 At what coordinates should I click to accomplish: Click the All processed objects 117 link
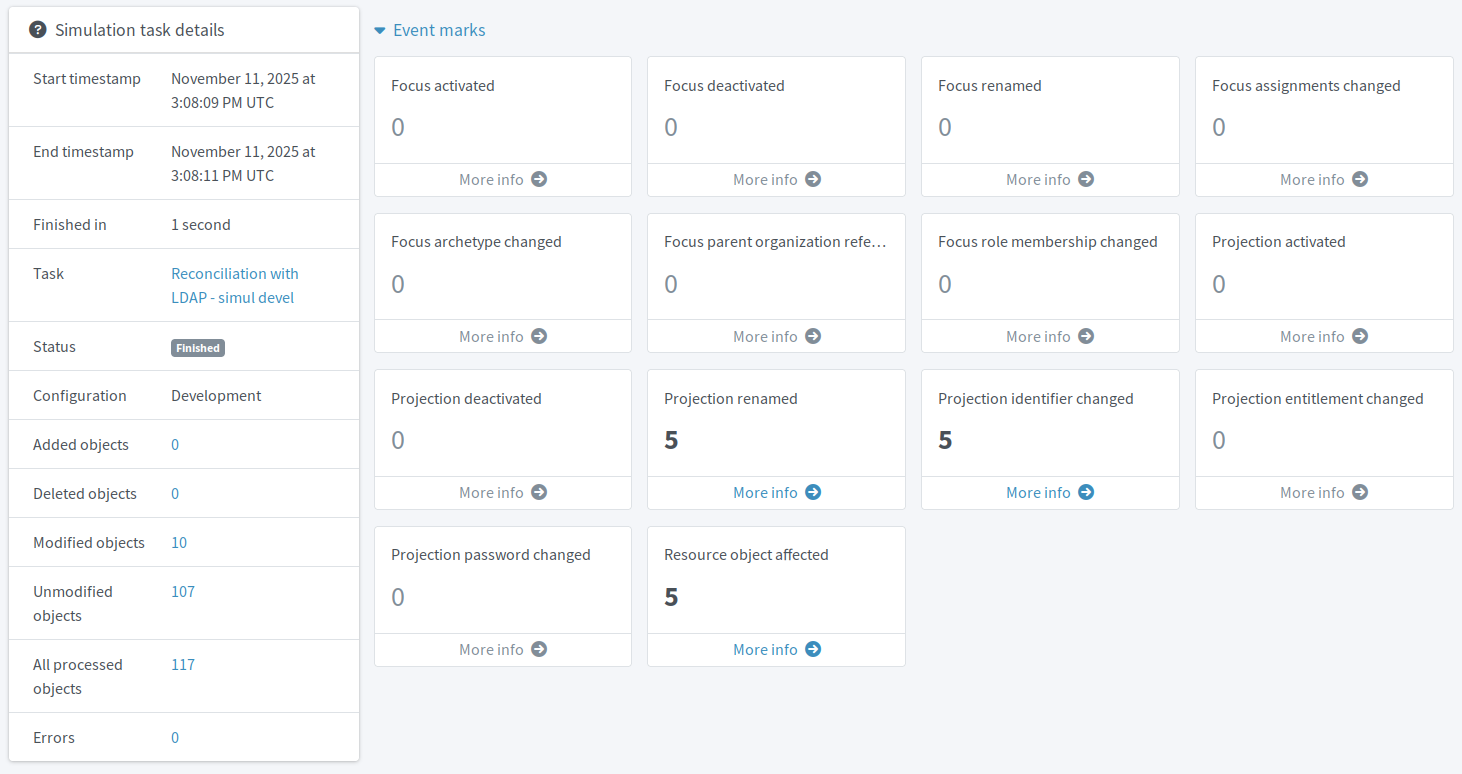click(182, 664)
